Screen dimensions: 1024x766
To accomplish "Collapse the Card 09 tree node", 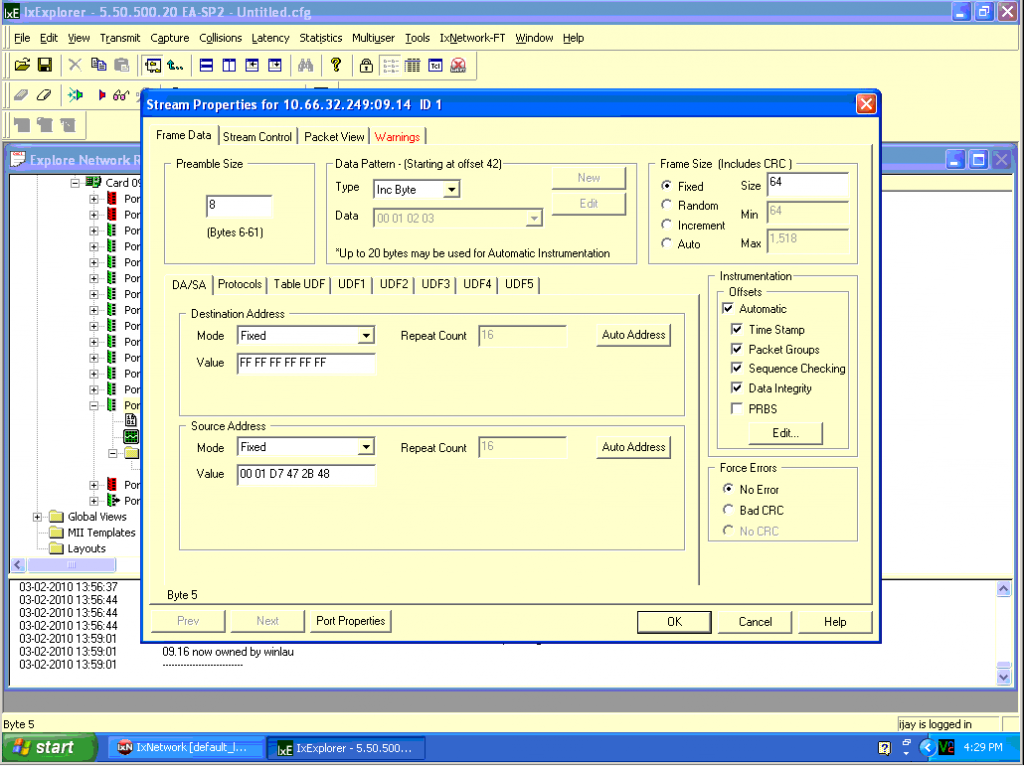I will [74, 183].
